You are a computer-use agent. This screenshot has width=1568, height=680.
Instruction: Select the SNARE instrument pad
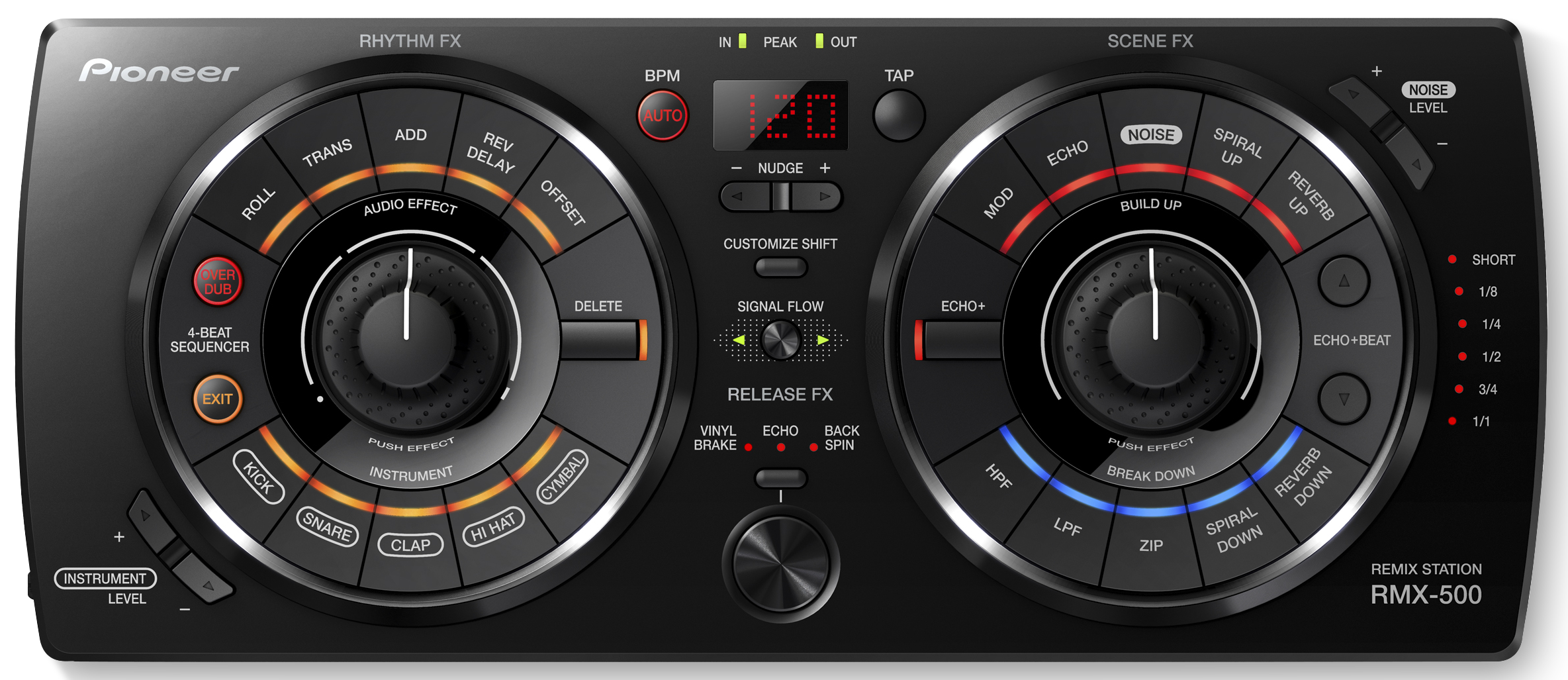click(327, 526)
